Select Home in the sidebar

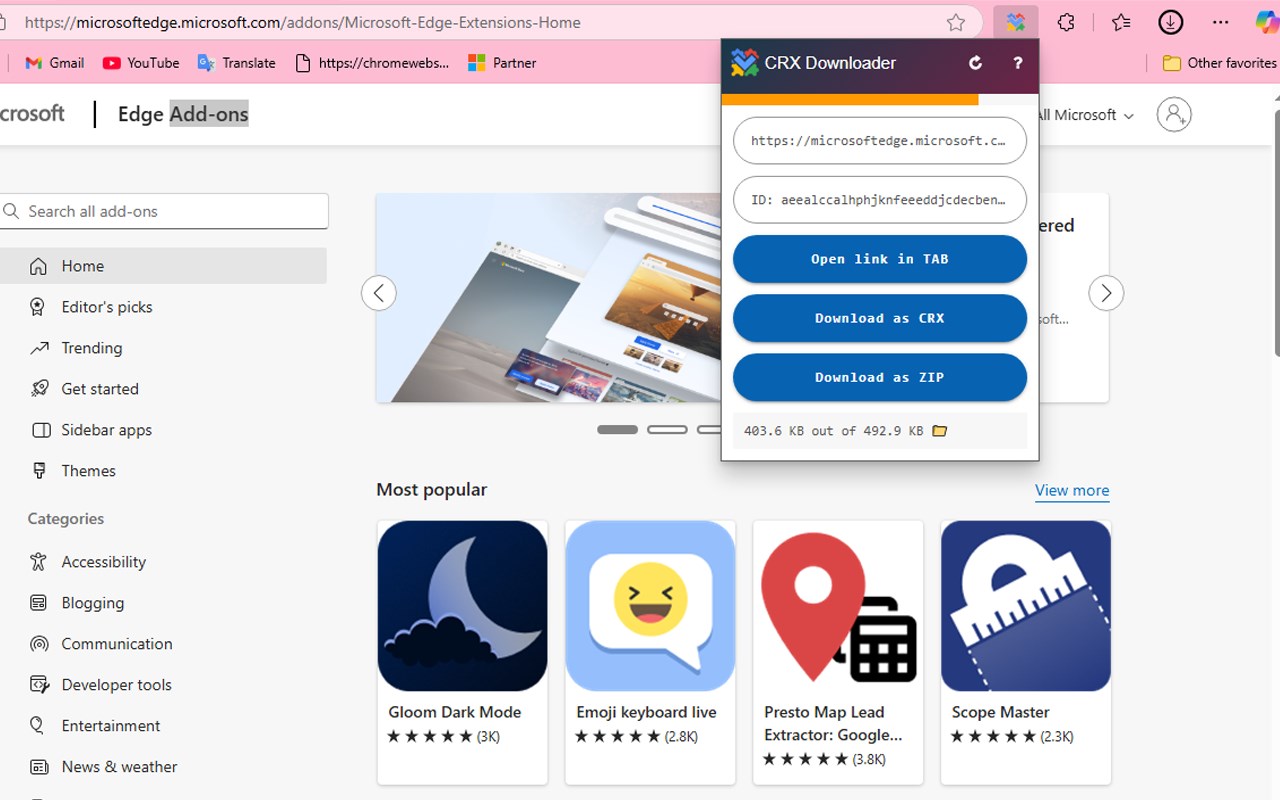(163, 266)
